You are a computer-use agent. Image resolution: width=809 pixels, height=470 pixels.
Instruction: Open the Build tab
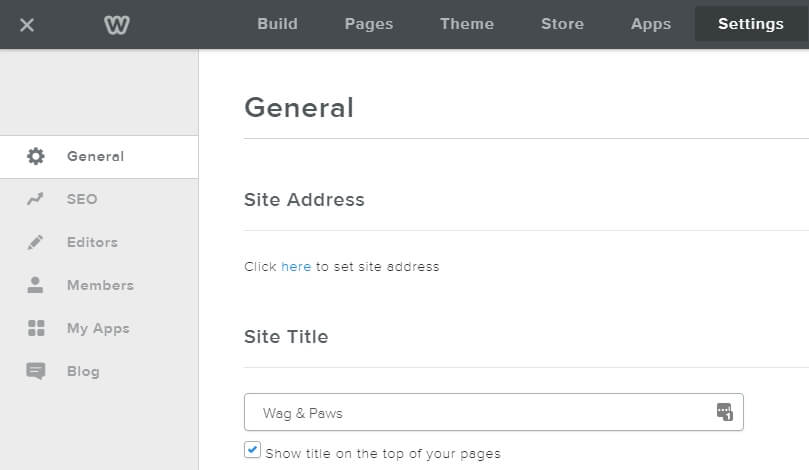click(277, 24)
